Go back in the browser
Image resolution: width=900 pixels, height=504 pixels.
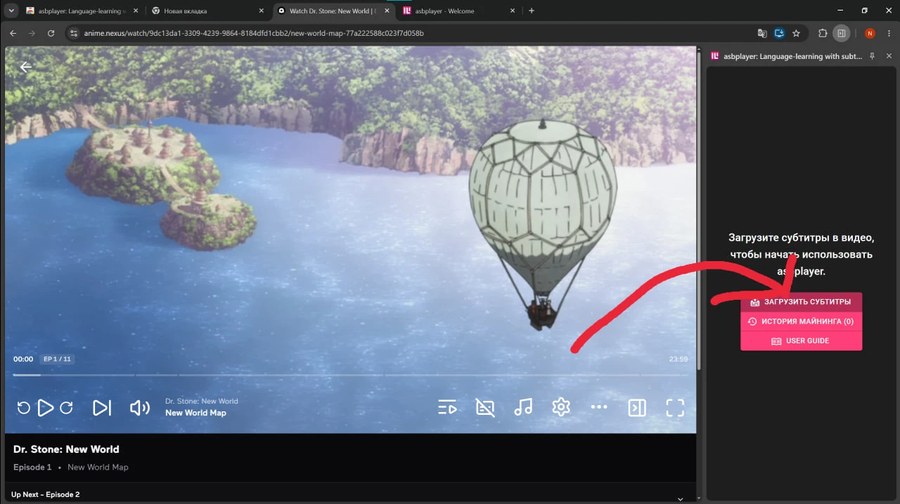[13, 33]
